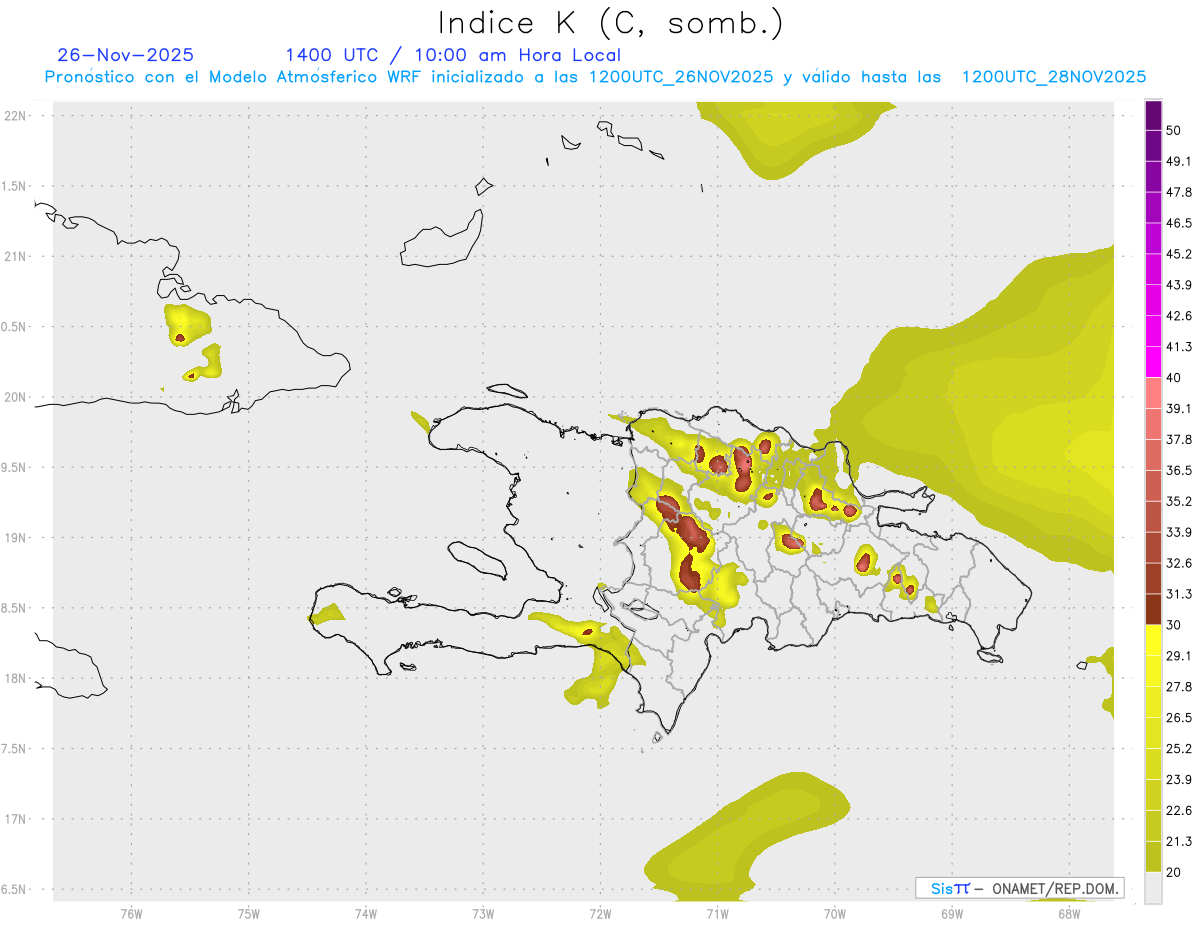Click the "76W" longitude label

pos(131,913)
